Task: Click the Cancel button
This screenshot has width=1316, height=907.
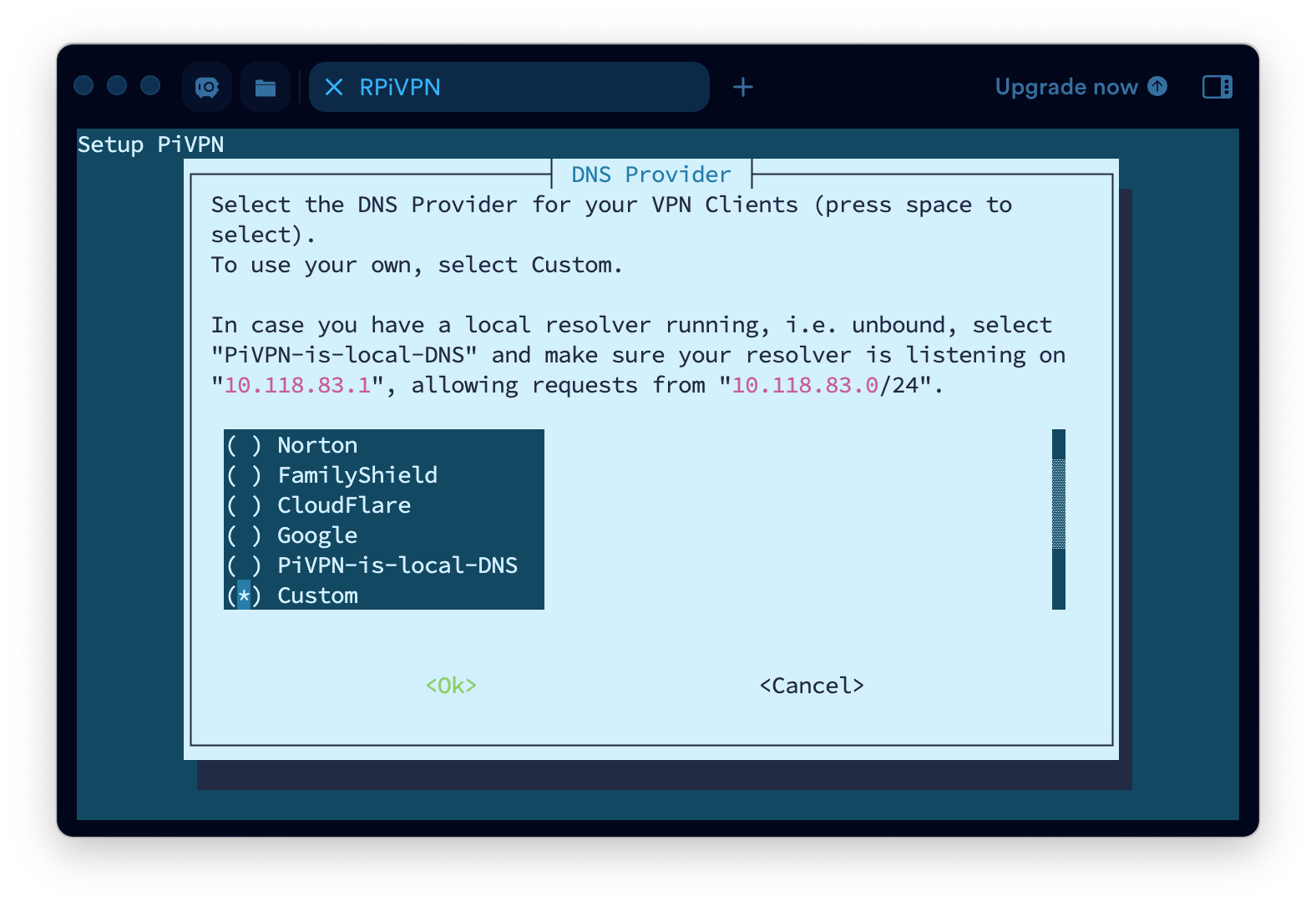Action: pyautogui.click(x=812, y=685)
